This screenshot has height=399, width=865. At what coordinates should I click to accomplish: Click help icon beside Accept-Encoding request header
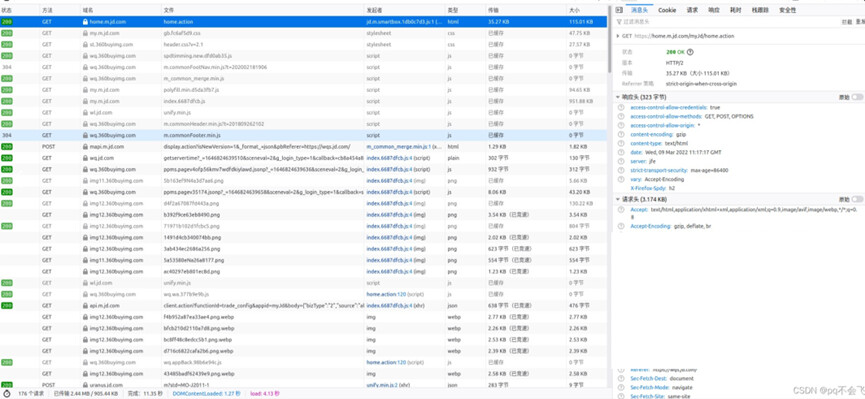621,226
